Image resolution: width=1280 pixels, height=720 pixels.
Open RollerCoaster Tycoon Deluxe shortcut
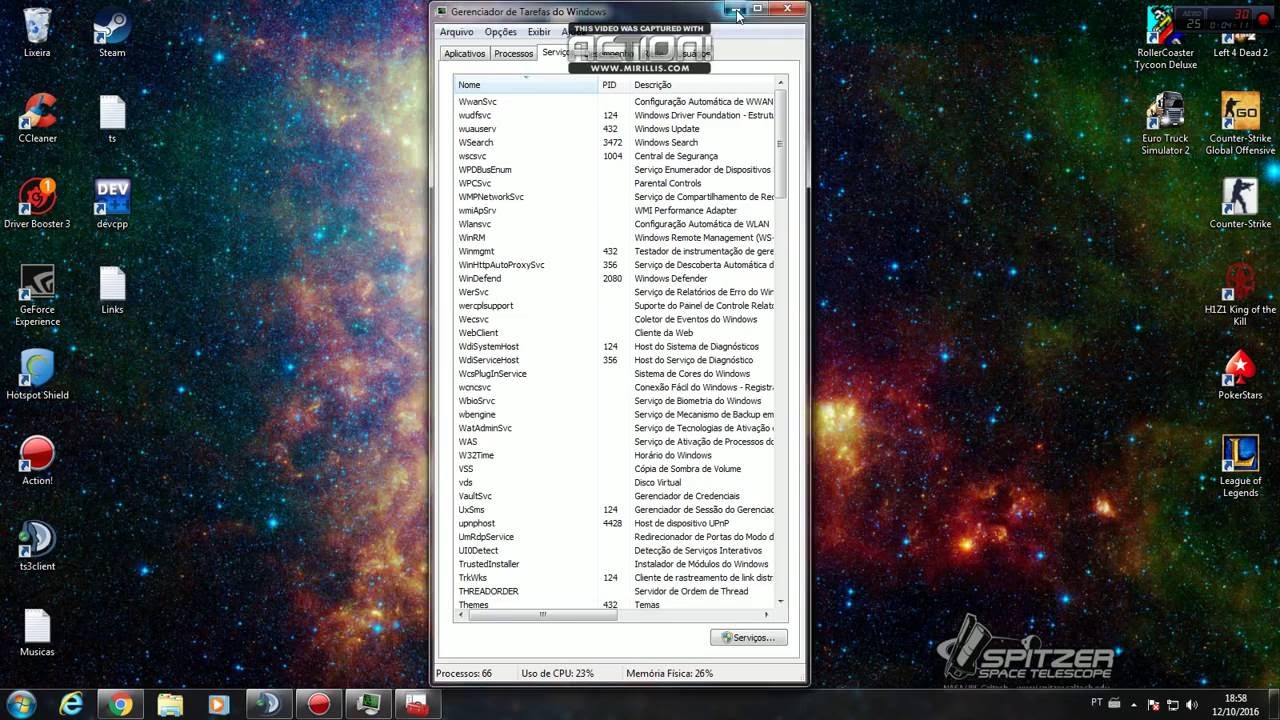pos(1165,38)
